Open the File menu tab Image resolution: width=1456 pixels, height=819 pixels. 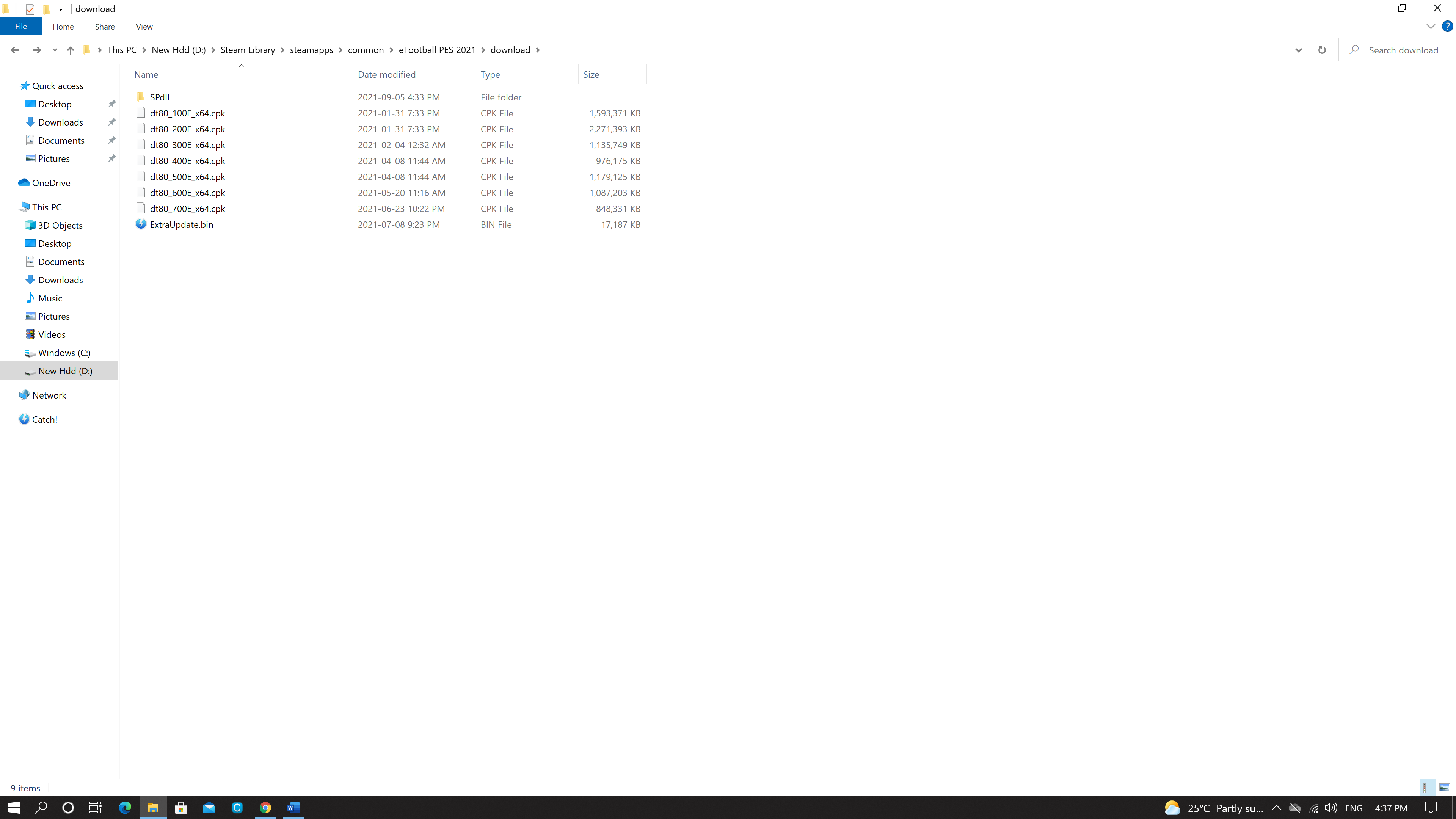[21, 27]
